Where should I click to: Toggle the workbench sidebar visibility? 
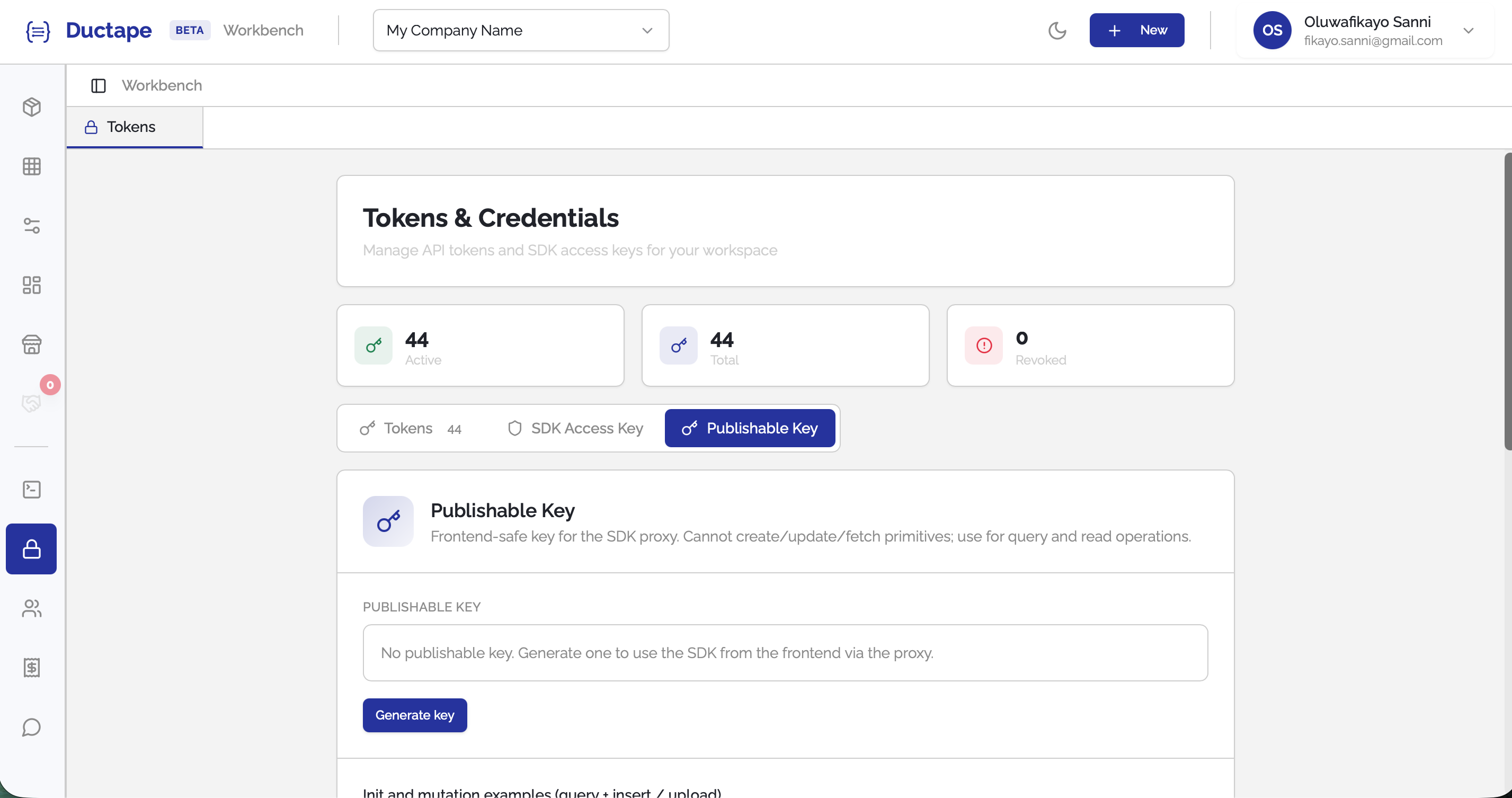click(98, 85)
